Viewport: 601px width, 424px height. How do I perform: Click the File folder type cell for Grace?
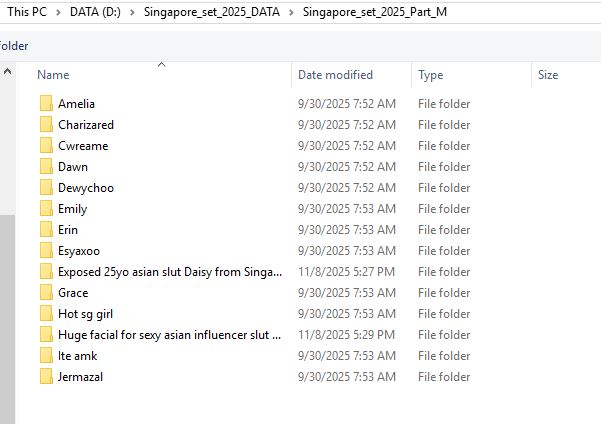pyautogui.click(x=444, y=293)
